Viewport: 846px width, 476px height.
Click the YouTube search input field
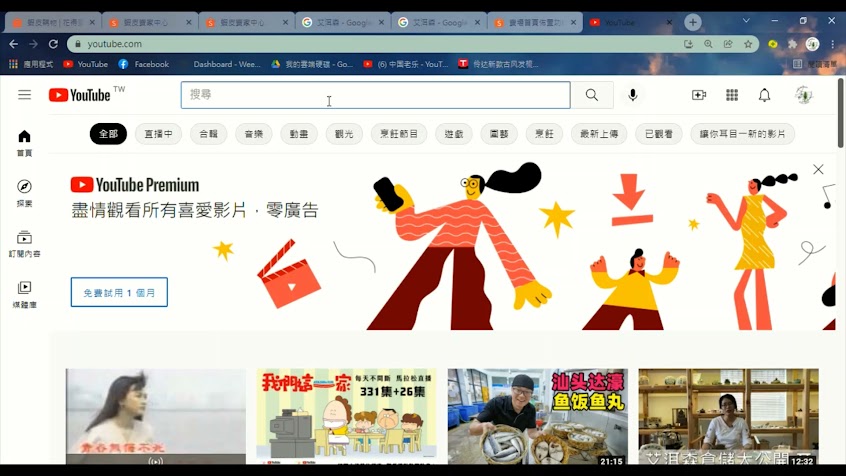point(376,95)
